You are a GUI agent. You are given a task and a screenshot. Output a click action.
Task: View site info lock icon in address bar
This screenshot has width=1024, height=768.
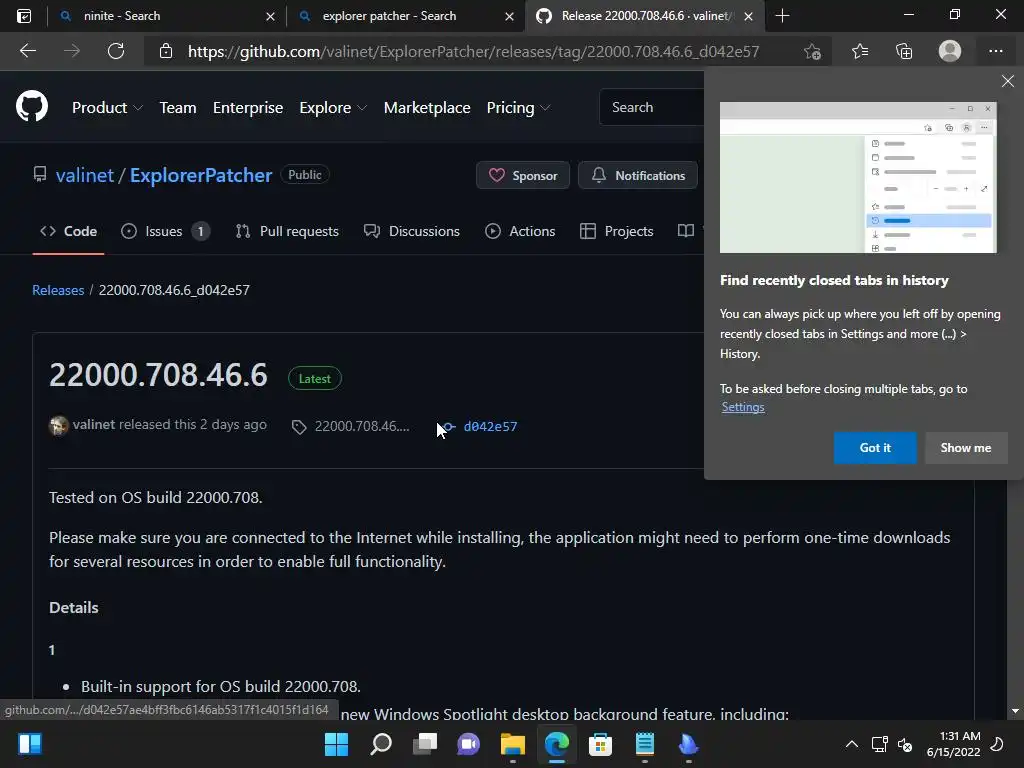click(x=166, y=51)
